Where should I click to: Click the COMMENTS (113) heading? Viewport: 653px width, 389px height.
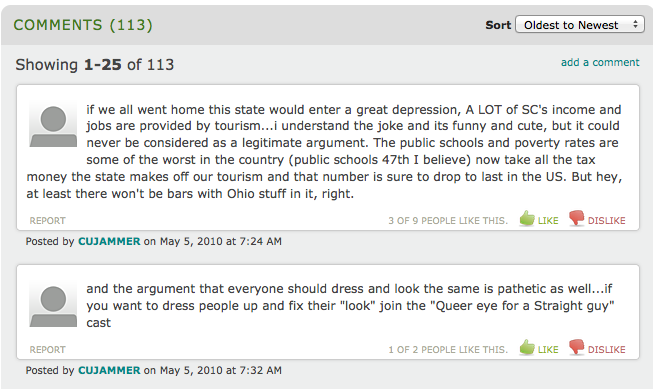(83, 25)
